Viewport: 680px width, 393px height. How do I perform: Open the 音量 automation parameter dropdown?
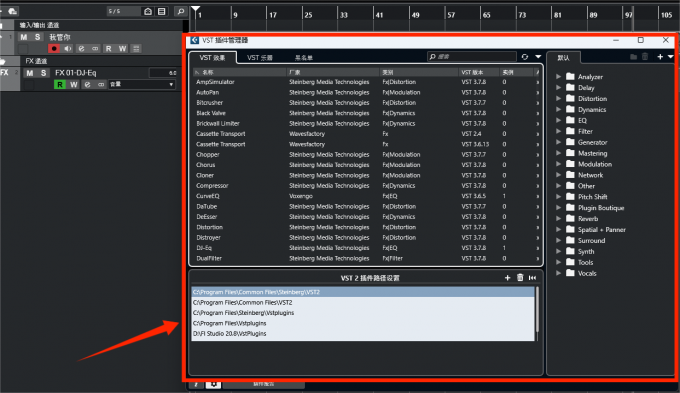click(x=142, y=84)
